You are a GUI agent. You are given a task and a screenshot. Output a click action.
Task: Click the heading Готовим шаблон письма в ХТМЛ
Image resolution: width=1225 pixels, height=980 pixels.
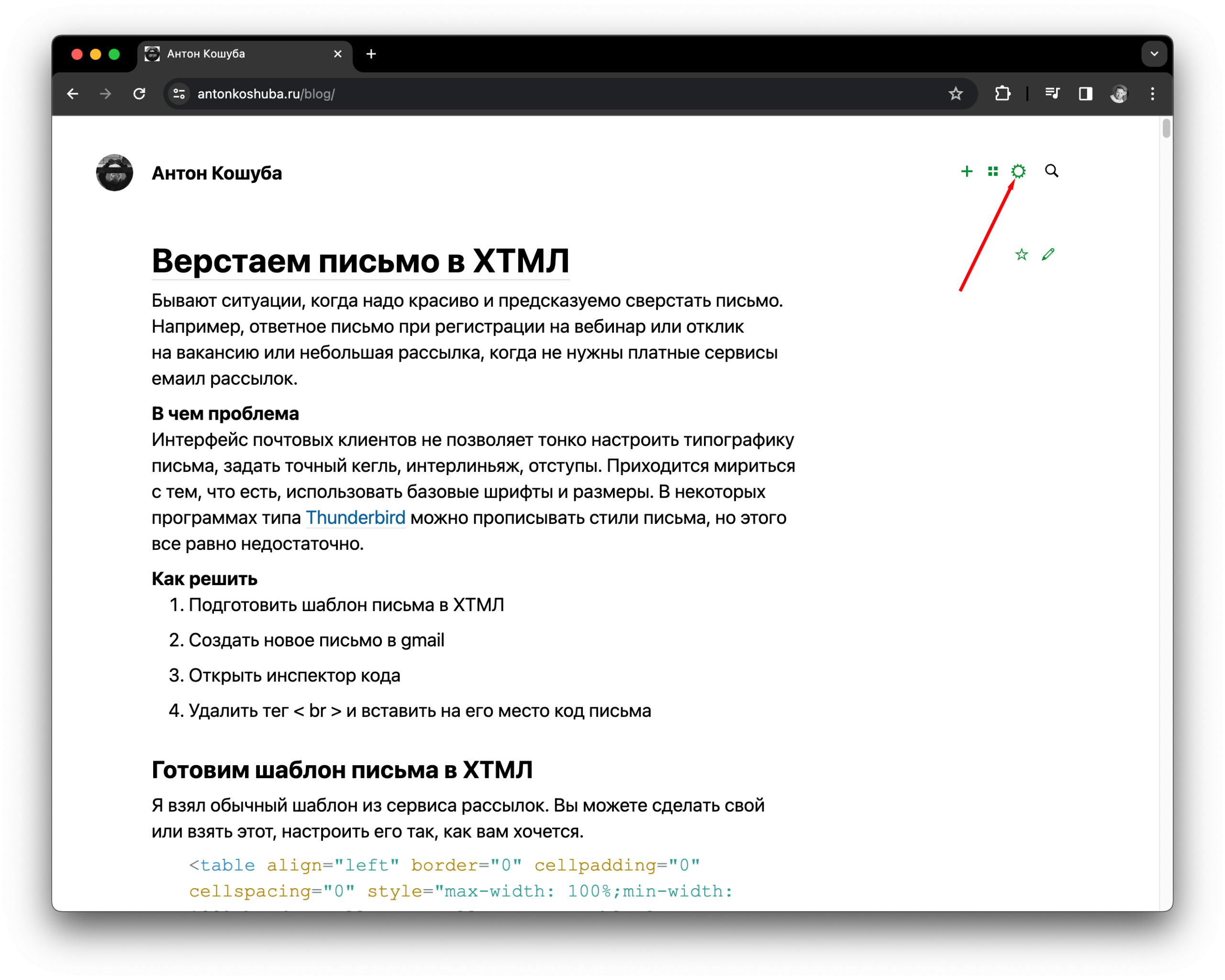click(x=342, y=770)
